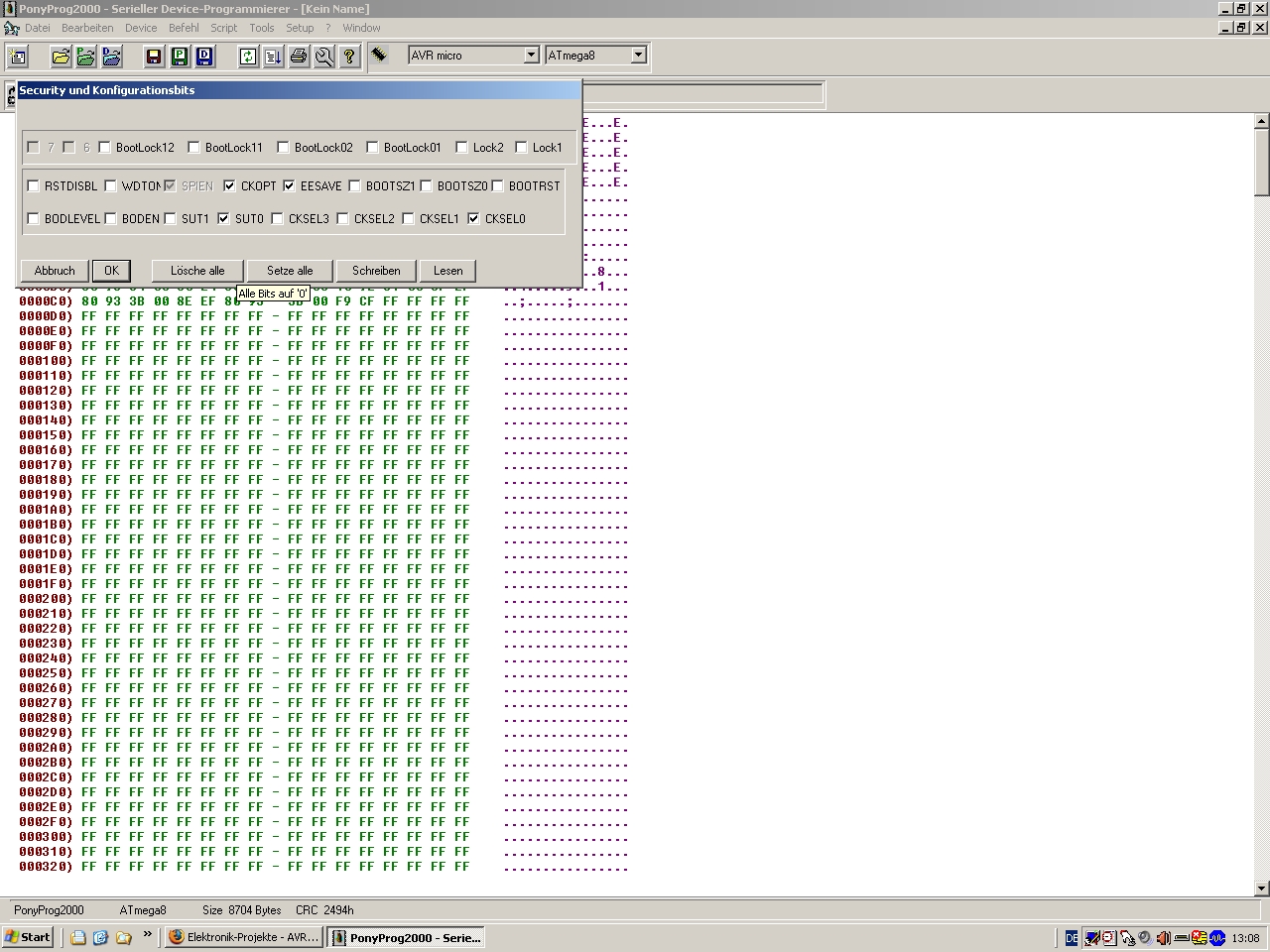The width and height of the screenshot is (1270, 952).
Task: Click the Lösche alle button
Action: coord(197,271)
